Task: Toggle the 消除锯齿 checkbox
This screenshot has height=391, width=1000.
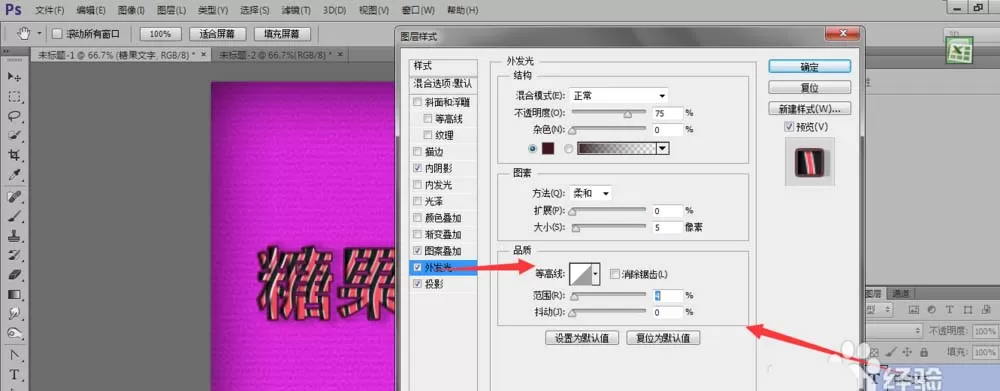Action: (615, 274)
